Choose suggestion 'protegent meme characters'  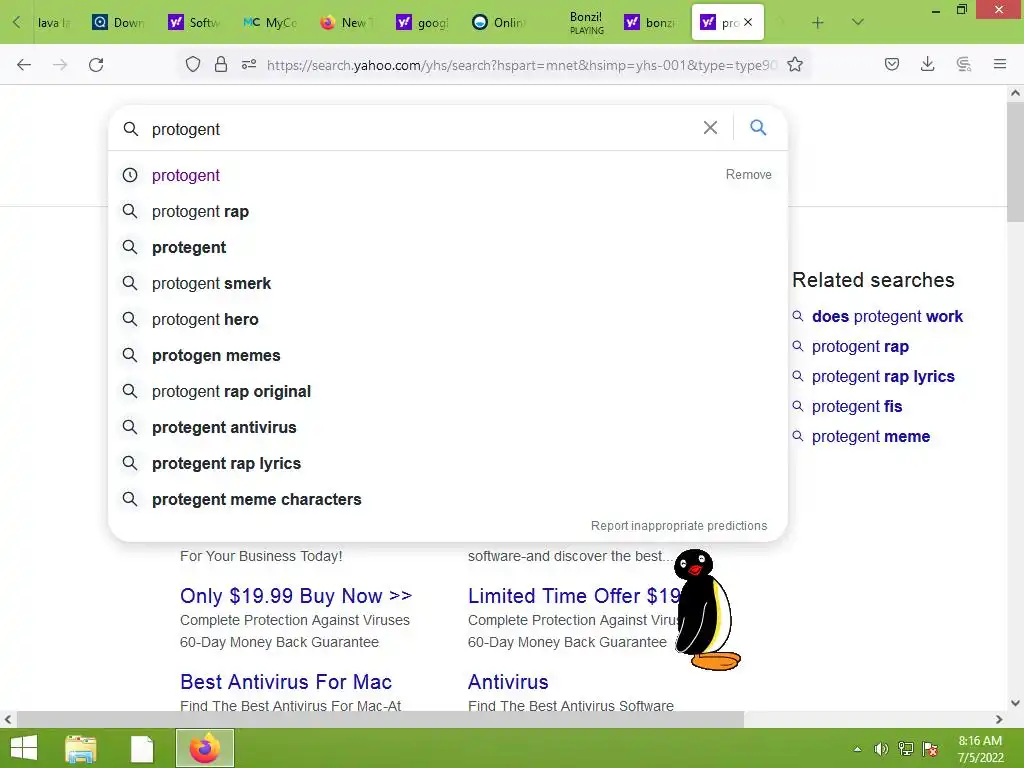(447, 499)
